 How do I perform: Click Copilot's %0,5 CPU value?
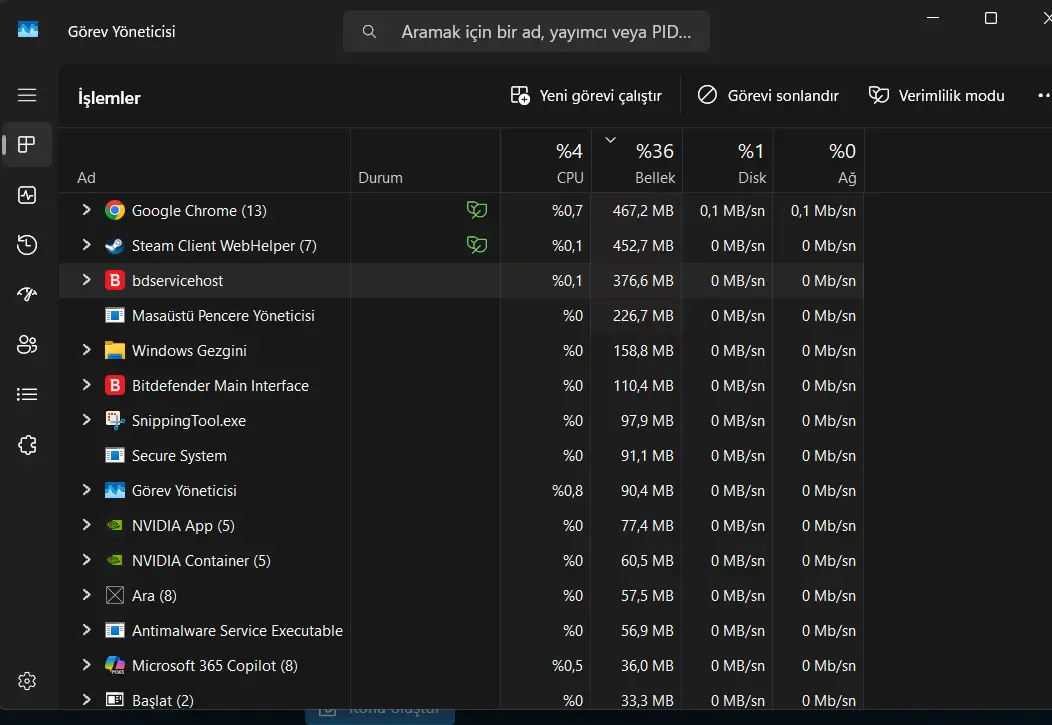567,665
